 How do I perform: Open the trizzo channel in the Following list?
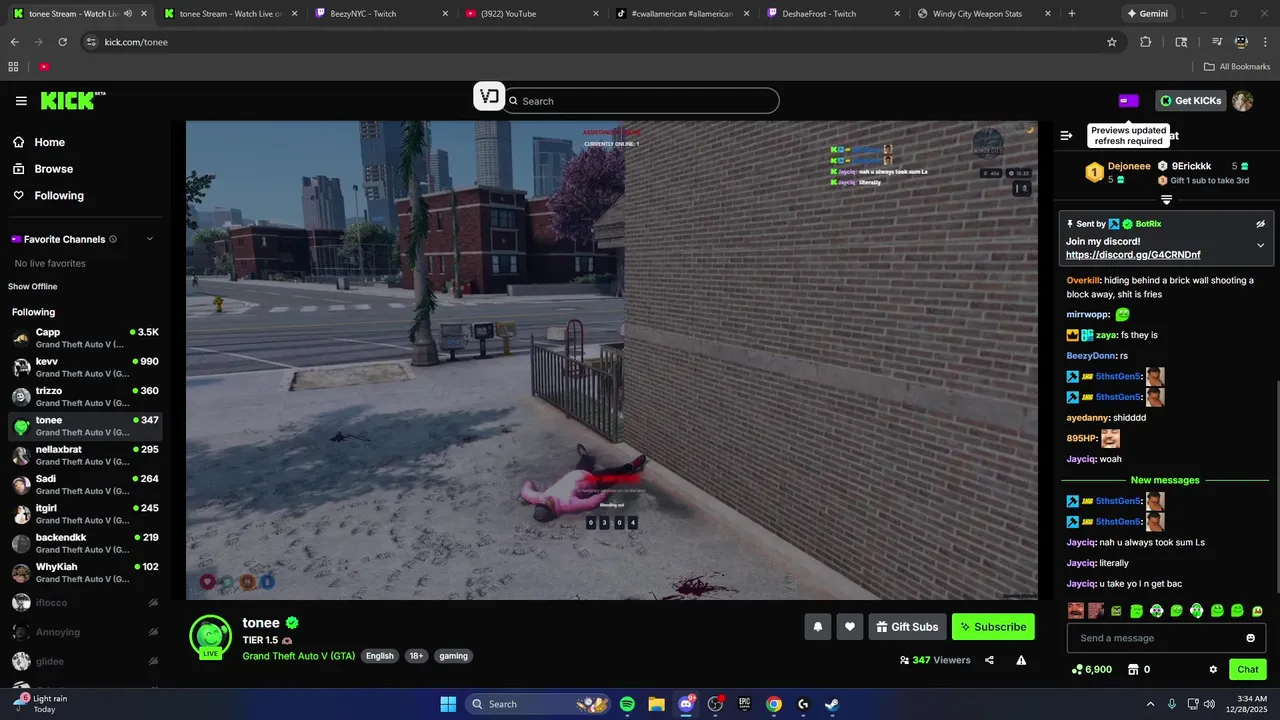tap(85, 397)
